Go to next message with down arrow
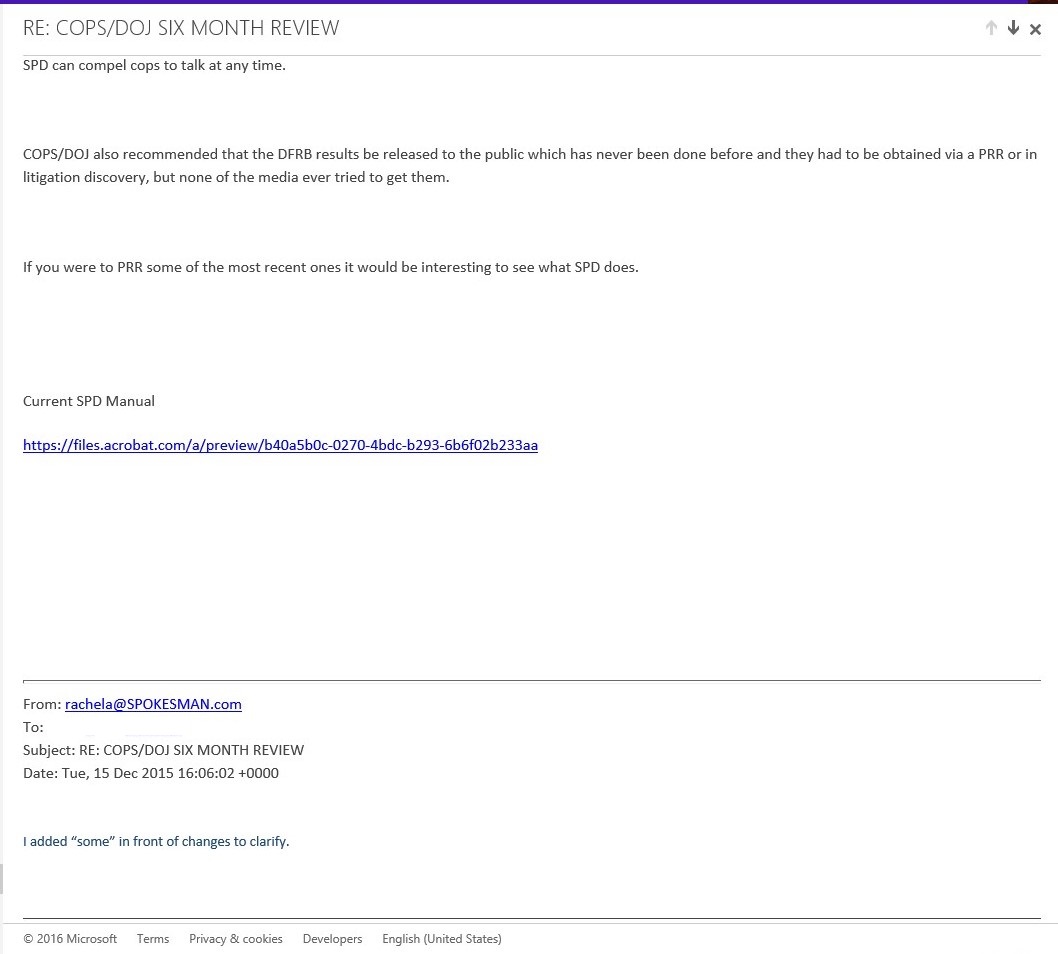 click(x=1013, y=28)
